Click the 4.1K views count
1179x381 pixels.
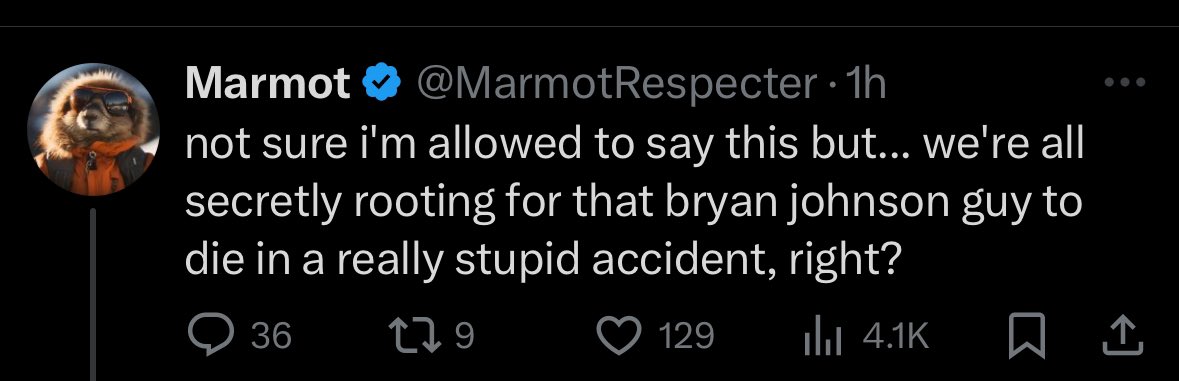point(896,336)
